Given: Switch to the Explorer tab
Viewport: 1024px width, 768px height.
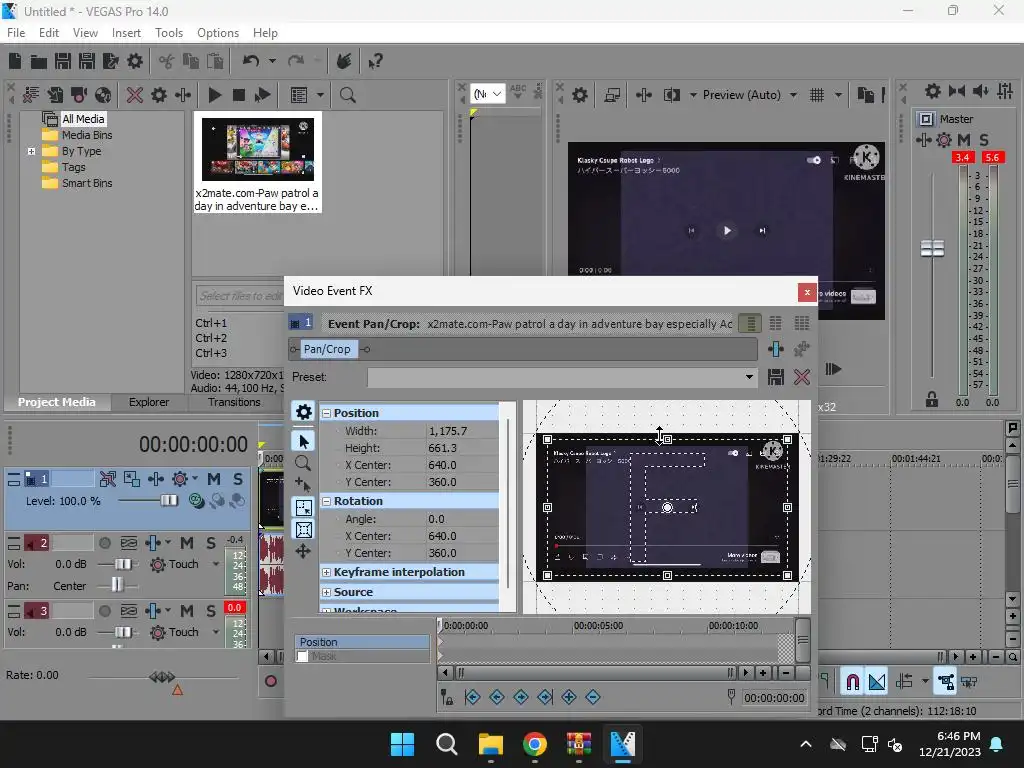Looking at the screenshot, I should tap(149, 402).
